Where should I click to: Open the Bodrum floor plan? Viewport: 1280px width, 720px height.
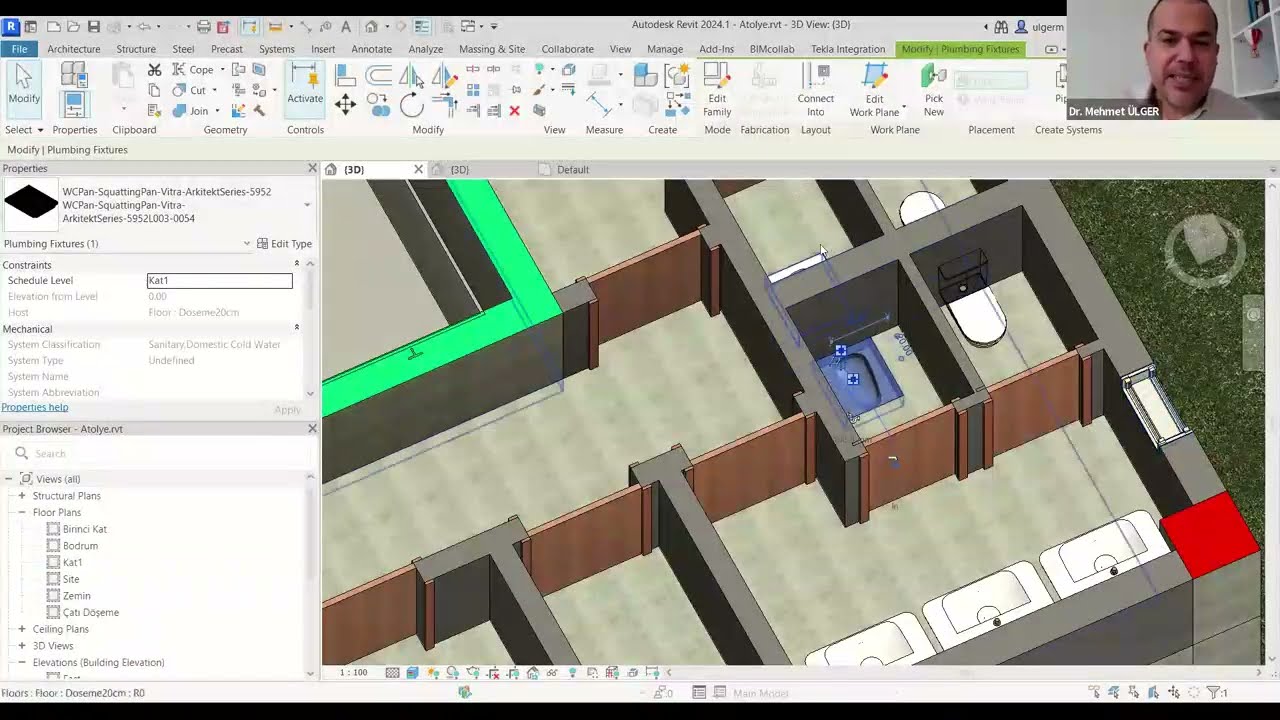pyautogui.click(x=80, y=545)
